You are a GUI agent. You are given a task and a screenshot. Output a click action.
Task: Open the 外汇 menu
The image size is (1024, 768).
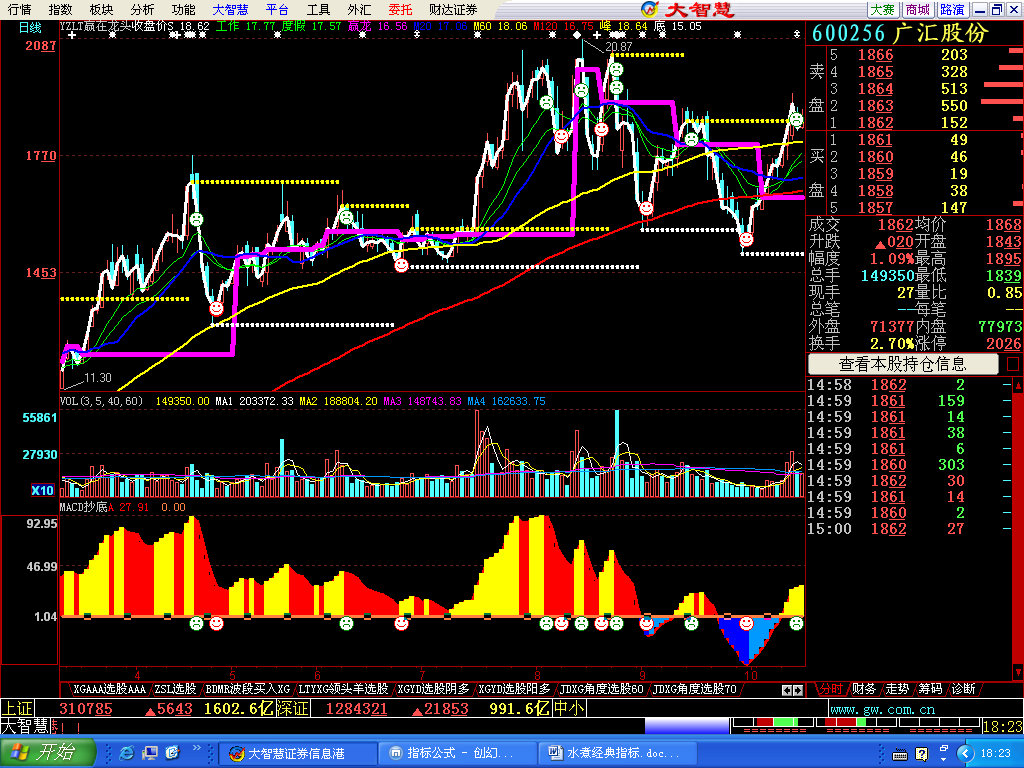tap(359, 9)
